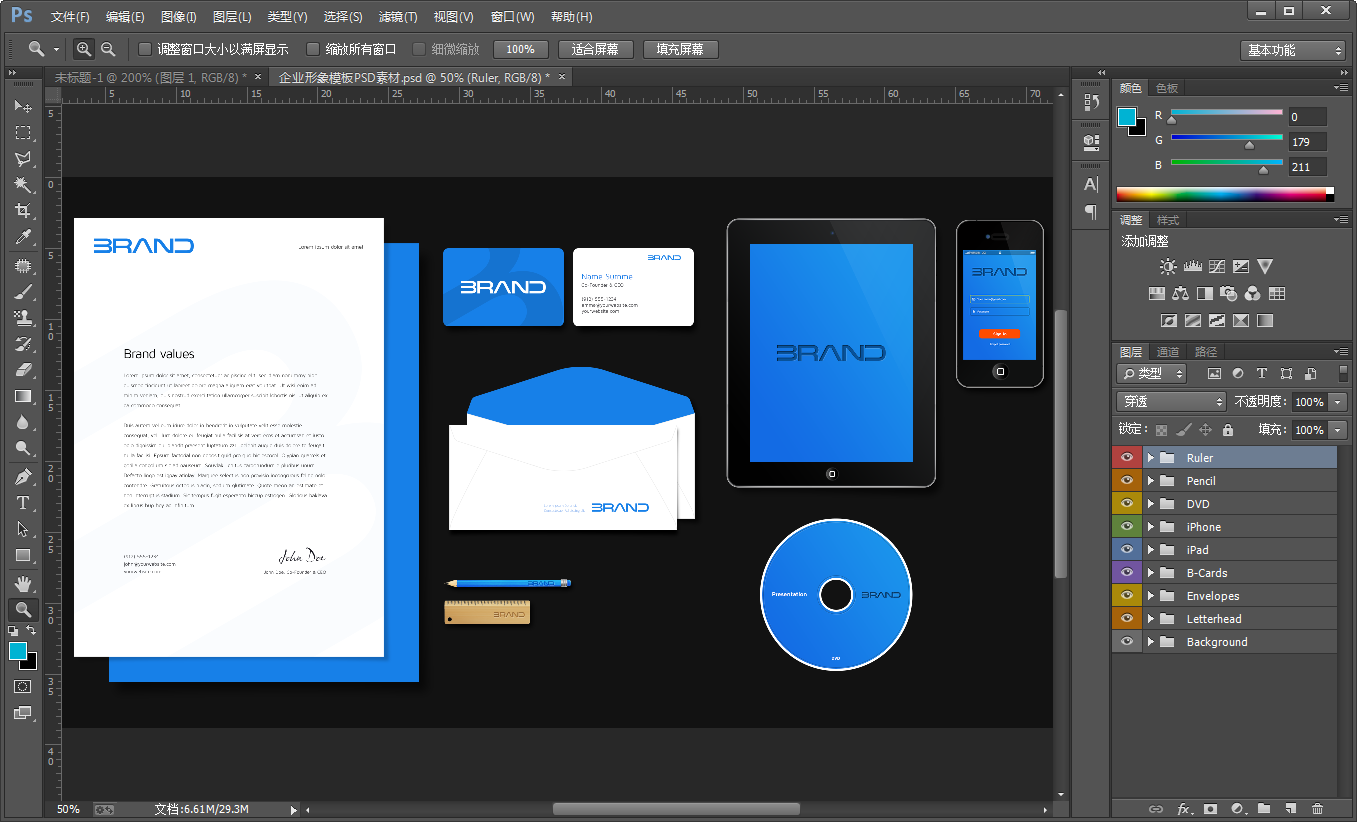Switch to the 通道 tab
Viewport: 1357px width, 822px height.
pyautogui.click(x=1168, y=352)
